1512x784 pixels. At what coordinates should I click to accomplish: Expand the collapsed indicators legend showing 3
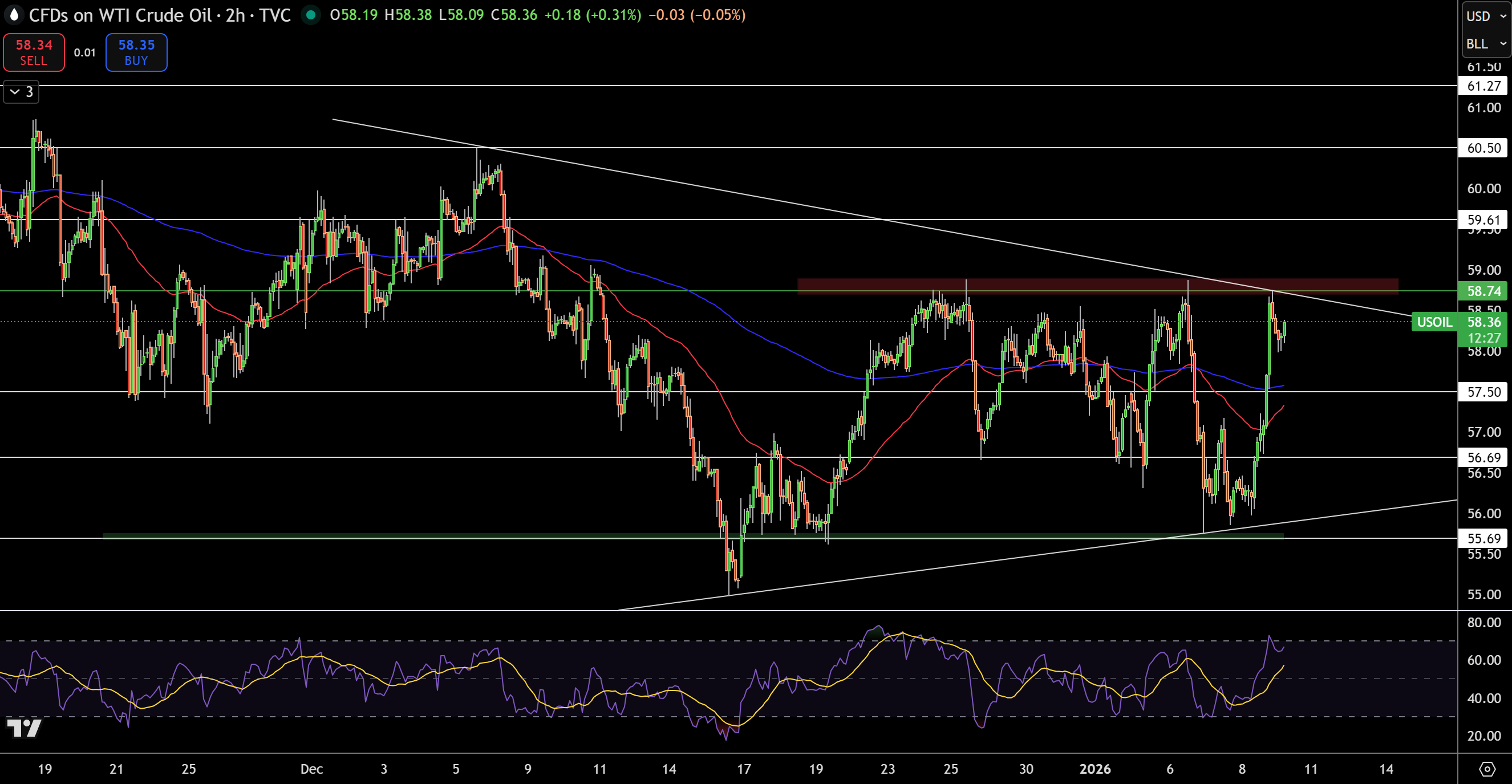coord(21,92)
